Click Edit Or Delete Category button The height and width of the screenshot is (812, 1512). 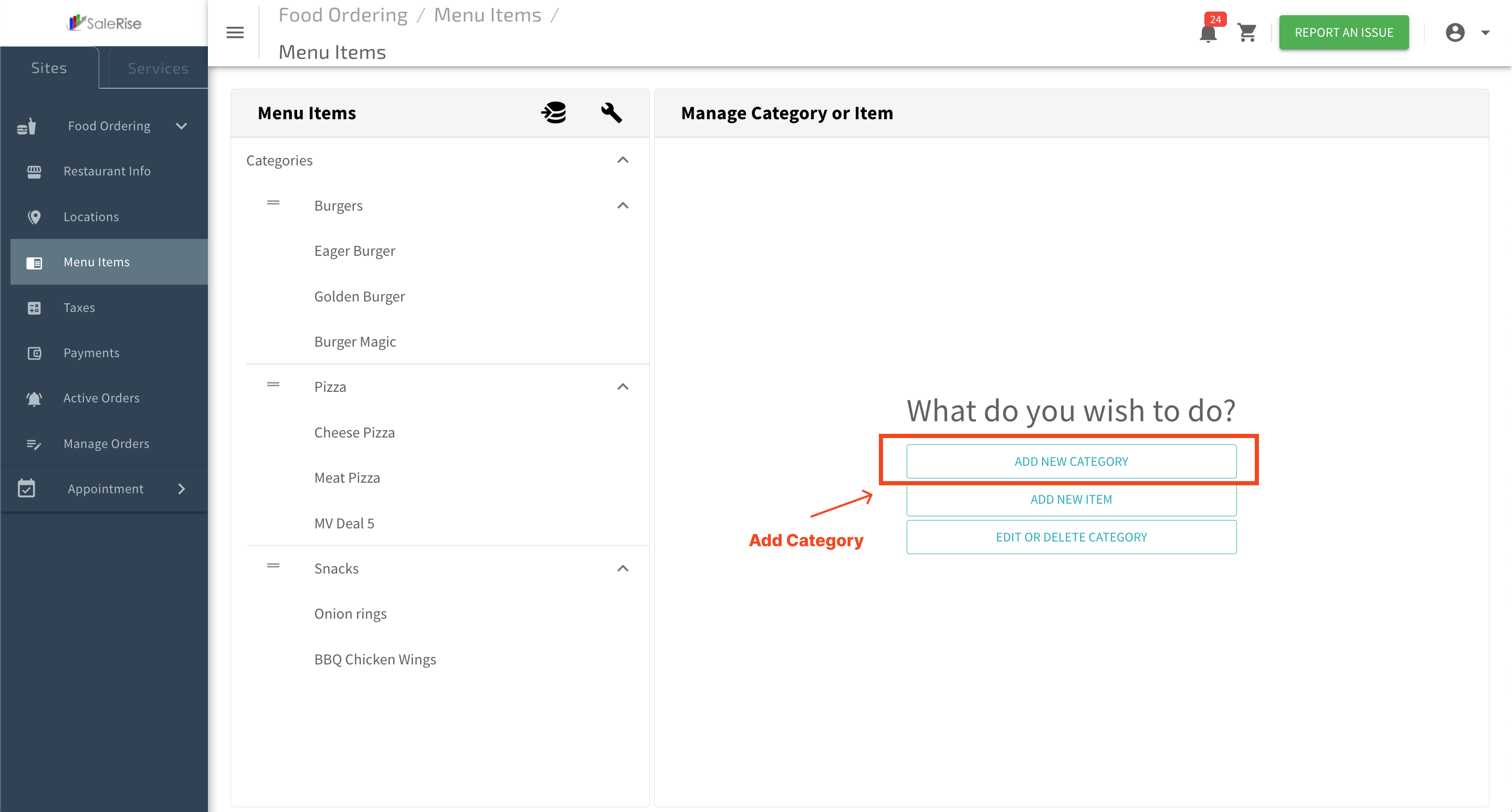[1071, 537]
